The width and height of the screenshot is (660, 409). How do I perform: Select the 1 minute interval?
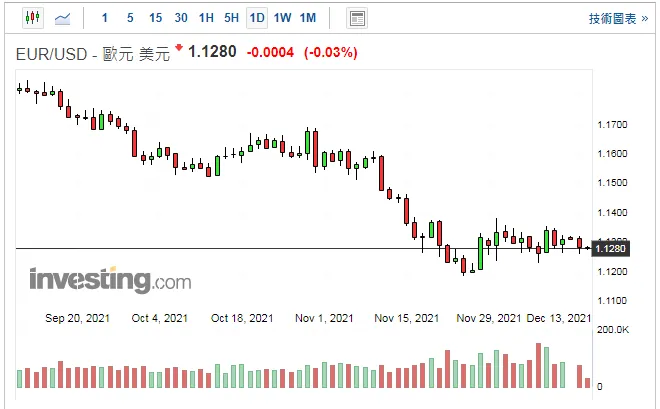pyautogui.click(x=104, y=18)
